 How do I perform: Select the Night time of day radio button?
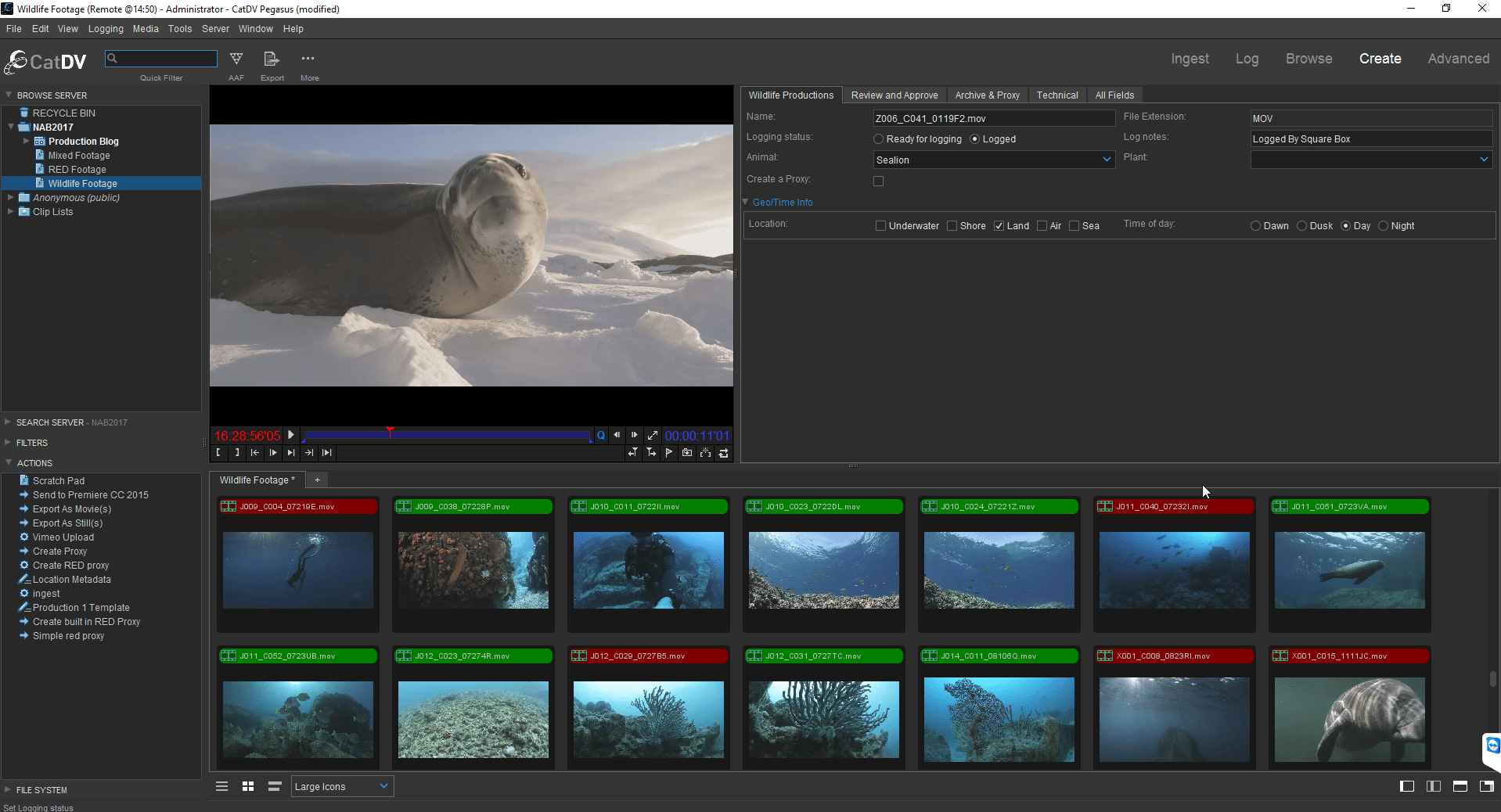click(x=1384, y=225)
